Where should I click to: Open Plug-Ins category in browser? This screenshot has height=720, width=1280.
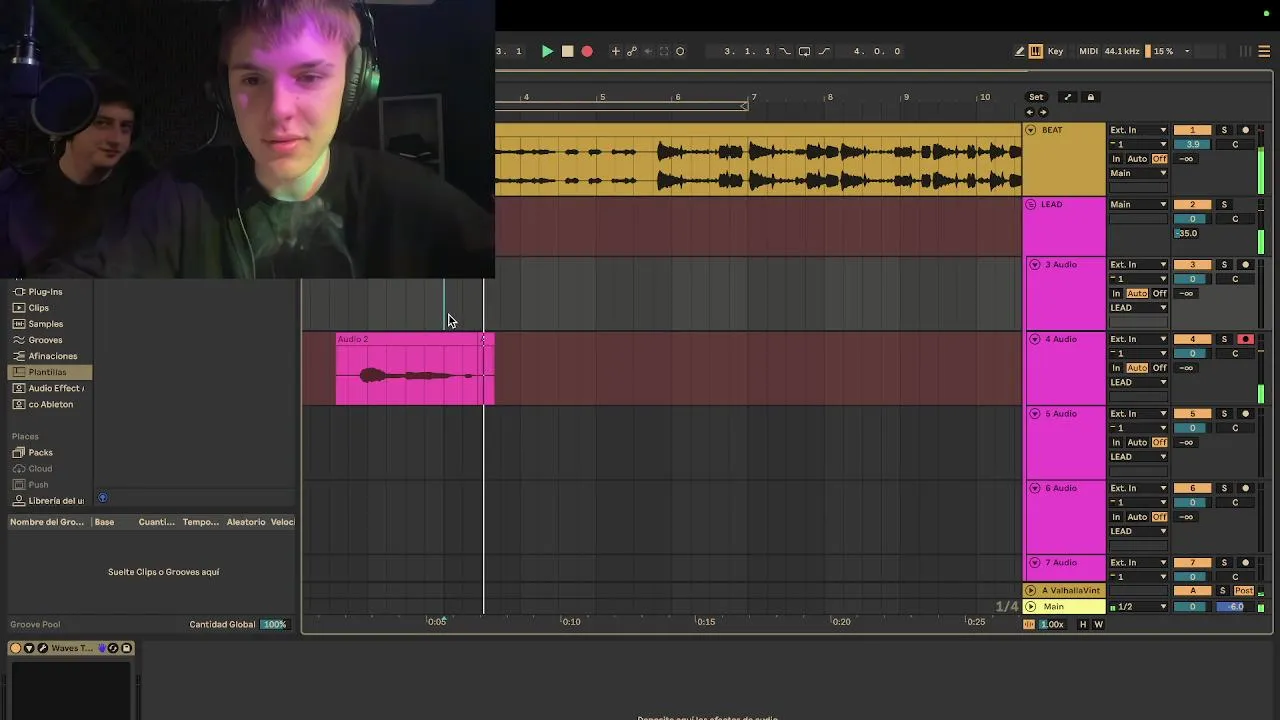45,292
